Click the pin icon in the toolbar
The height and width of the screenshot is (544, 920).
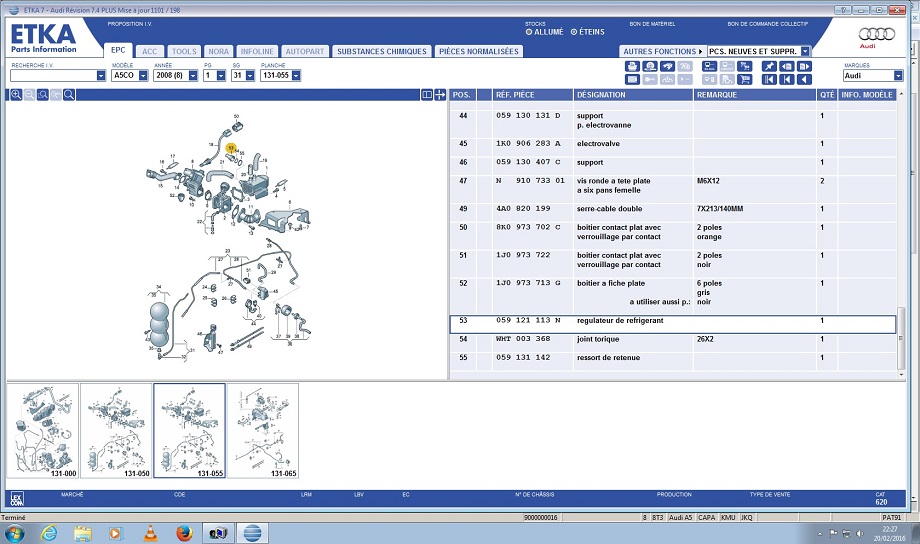tap(769, 66)
